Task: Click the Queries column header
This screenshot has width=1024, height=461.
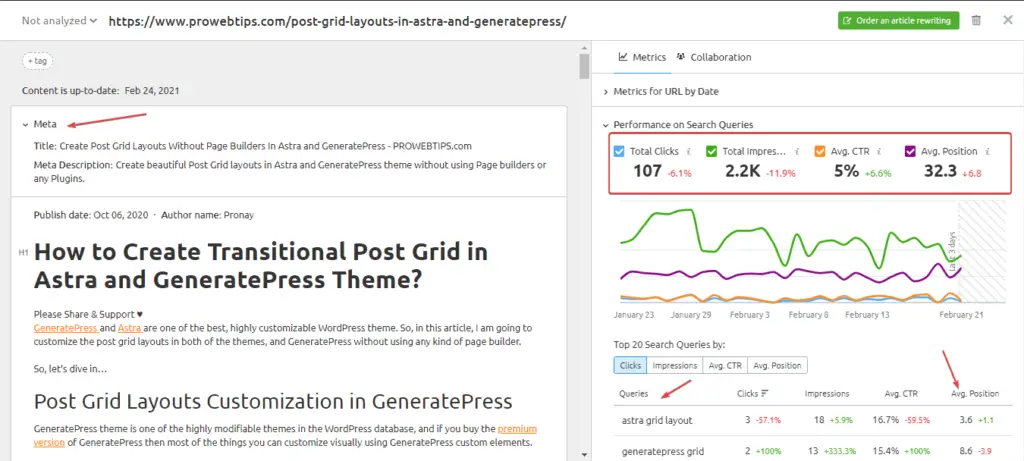Action: tap(633, 394)
